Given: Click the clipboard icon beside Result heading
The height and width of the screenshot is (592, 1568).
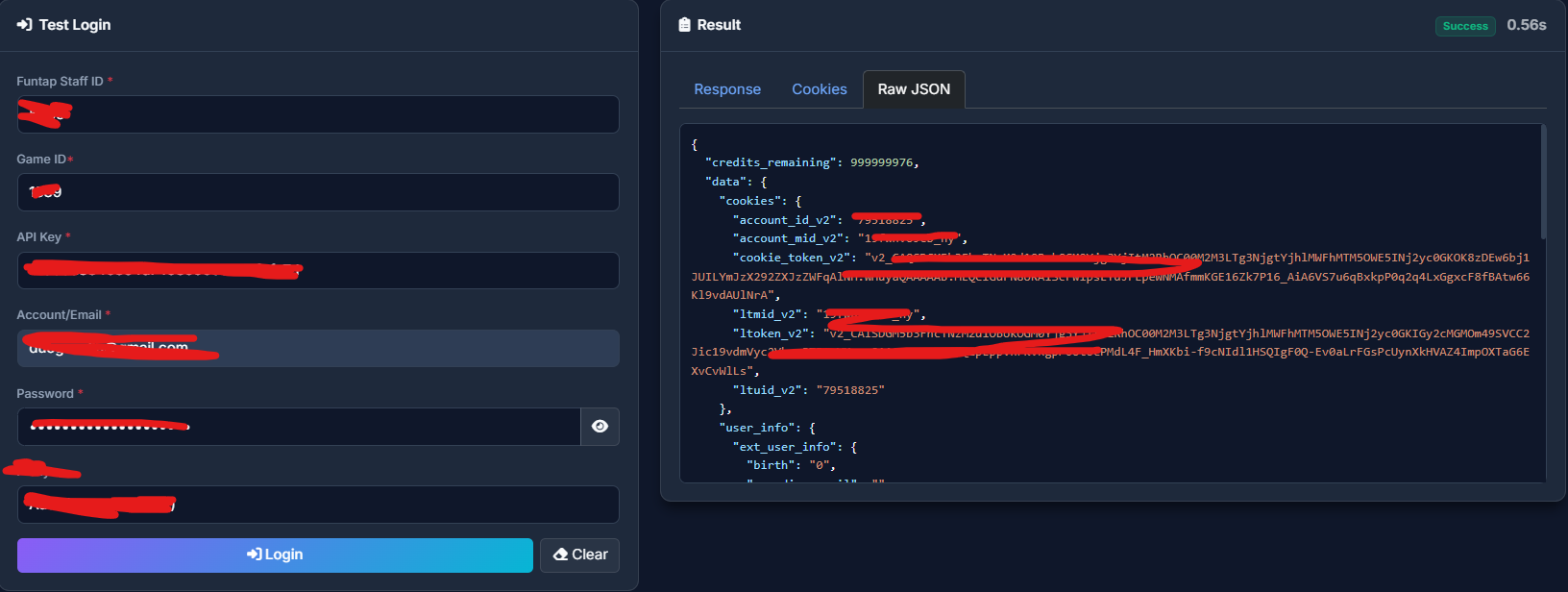Looking at the screenshot, I should pos(684,25).
